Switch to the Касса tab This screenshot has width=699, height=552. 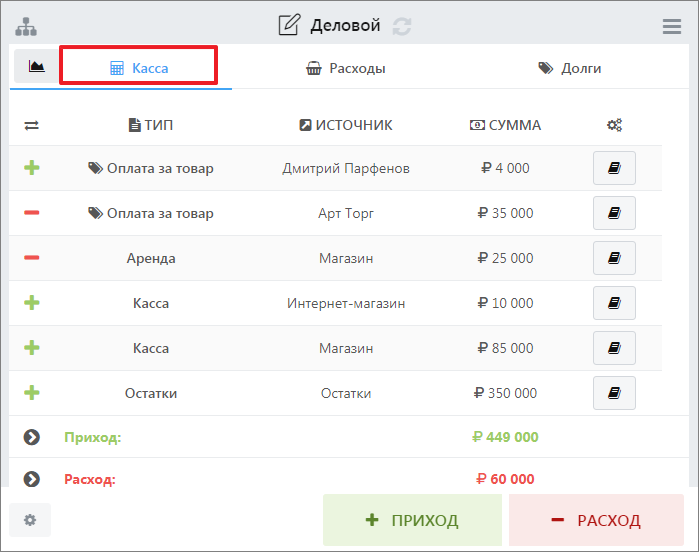tap(139, 68)
